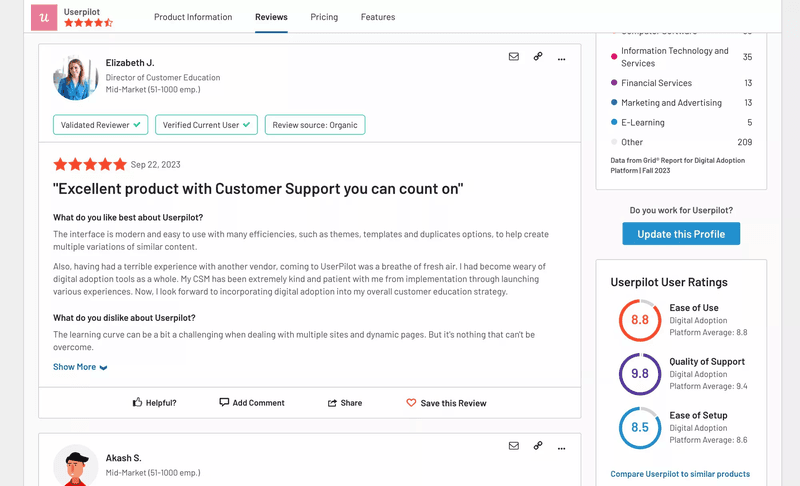The height and width of the screenshot is (486, 800).
Task: Click the Financial Services industry row
Action: tap(681, 83)
